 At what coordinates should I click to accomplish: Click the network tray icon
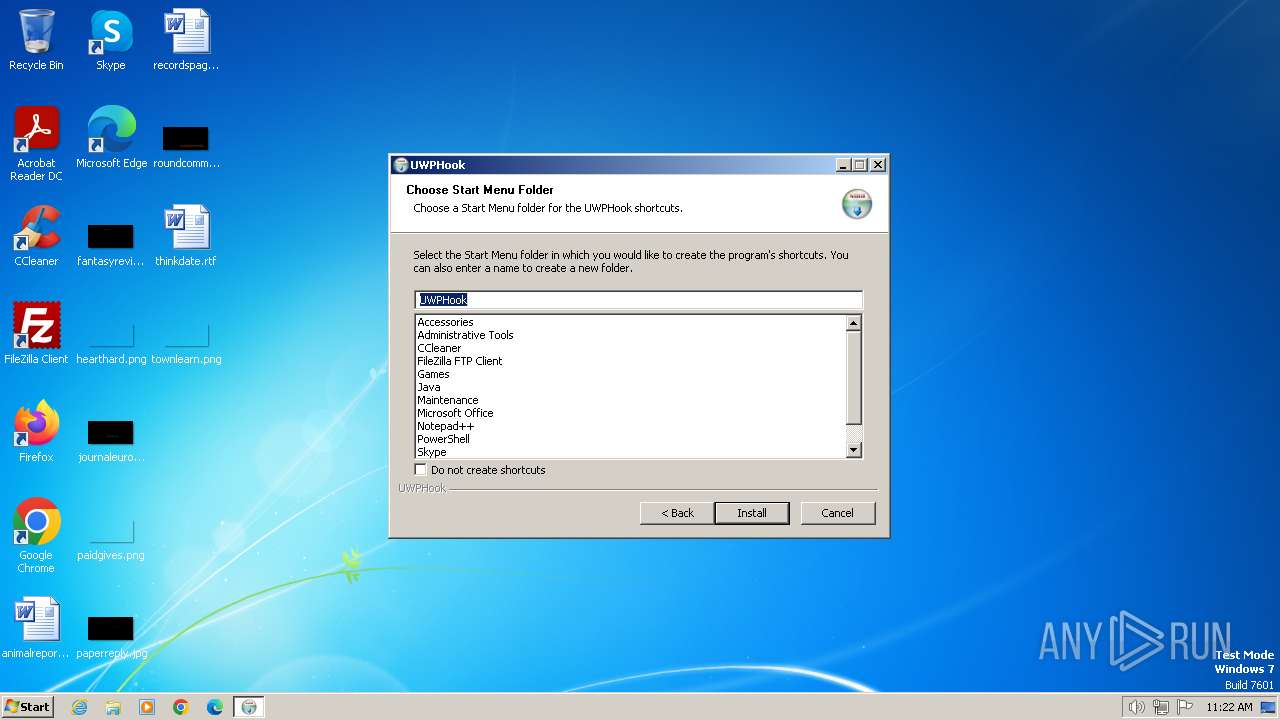pyautogui.click(x=1161, y=707)
